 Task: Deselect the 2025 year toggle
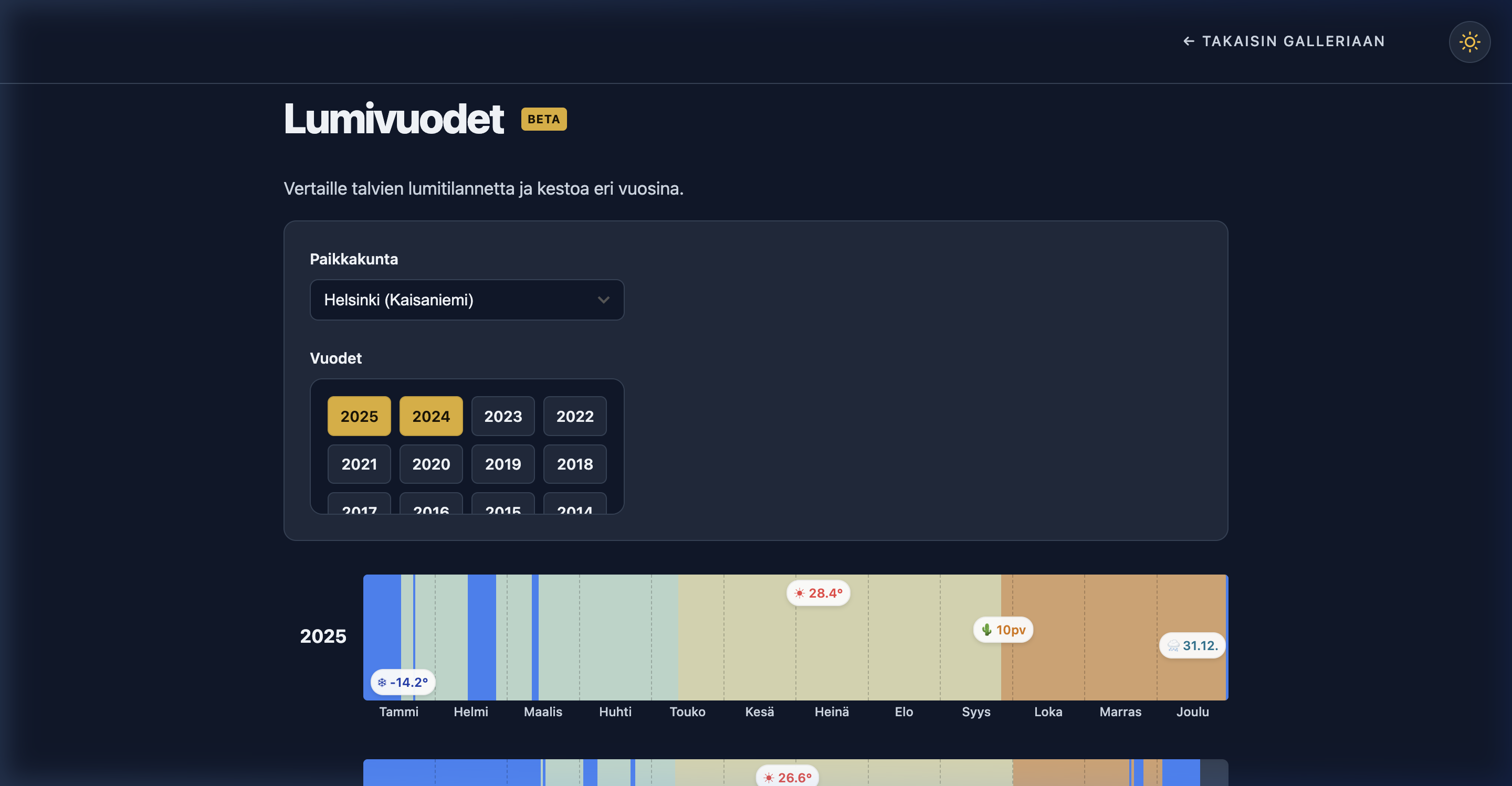coord(359,417)
